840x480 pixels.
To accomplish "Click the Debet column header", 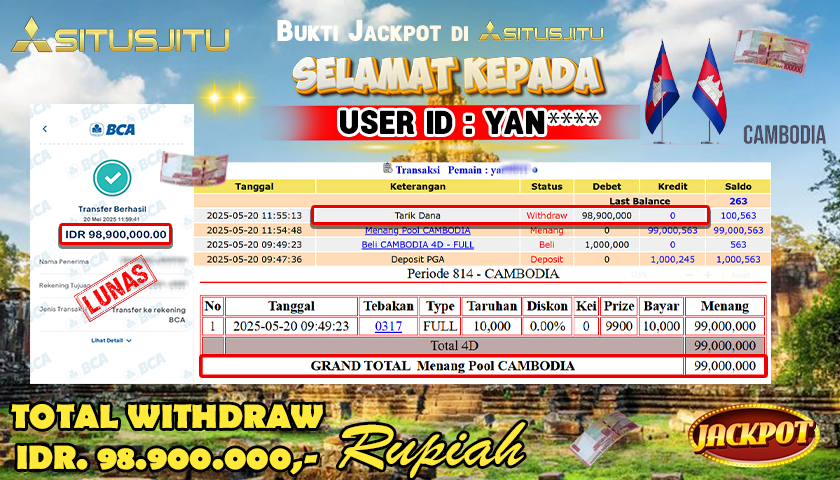I will coord(606,186).
